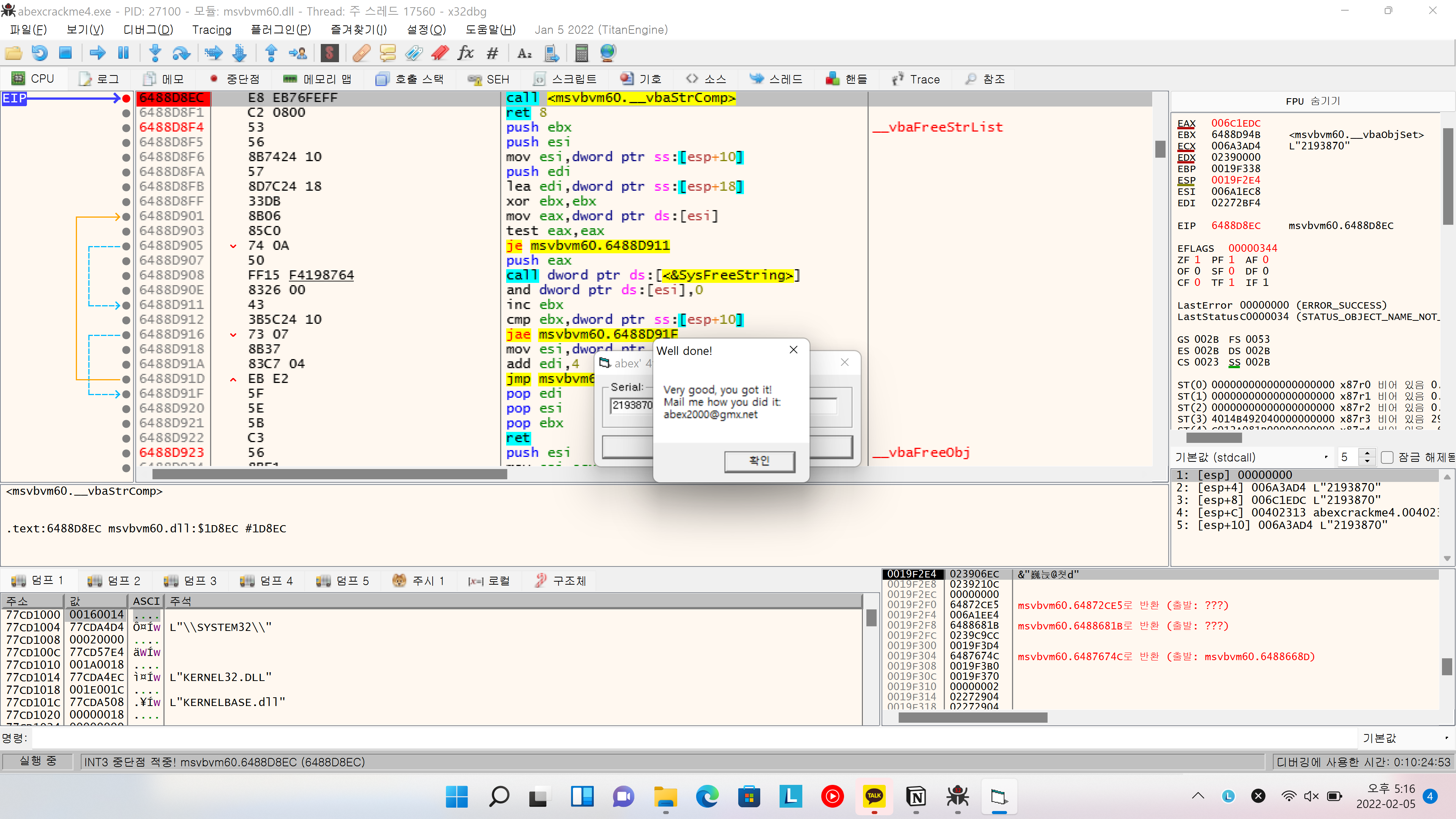Enable the 잠금 해제 checkbox
Image resolution: width=1456 pixels, height=819 pixels.
pyautogui.click(x=1387, y=457)
